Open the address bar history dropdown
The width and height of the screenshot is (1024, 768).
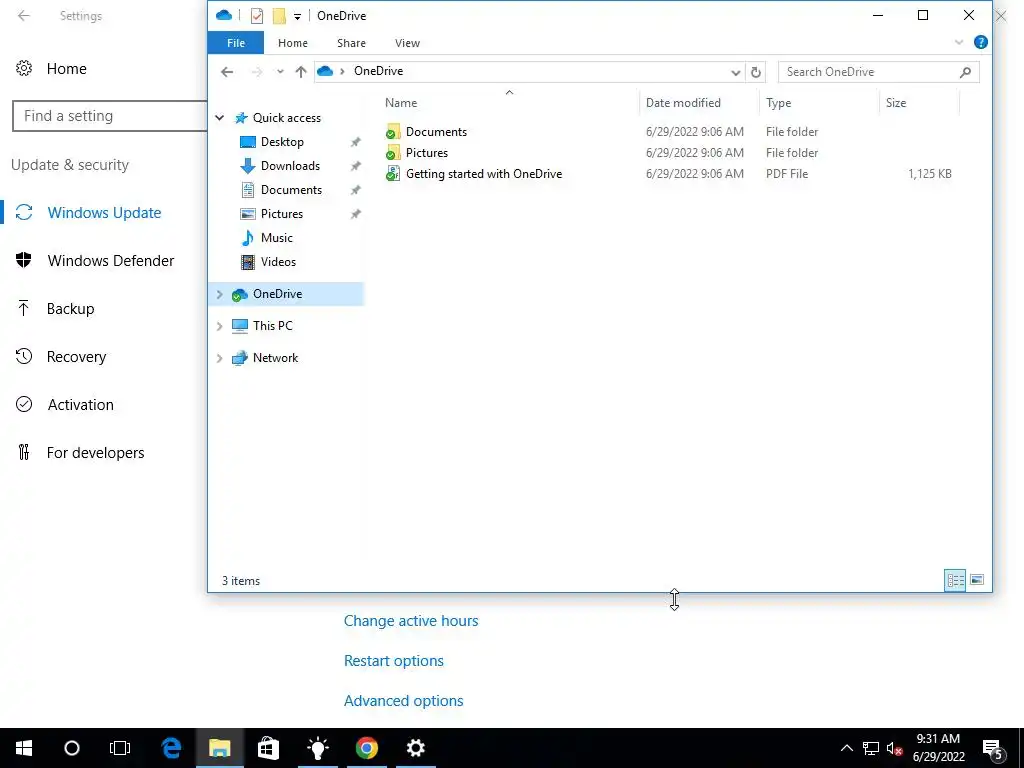[x=735, y=72]
